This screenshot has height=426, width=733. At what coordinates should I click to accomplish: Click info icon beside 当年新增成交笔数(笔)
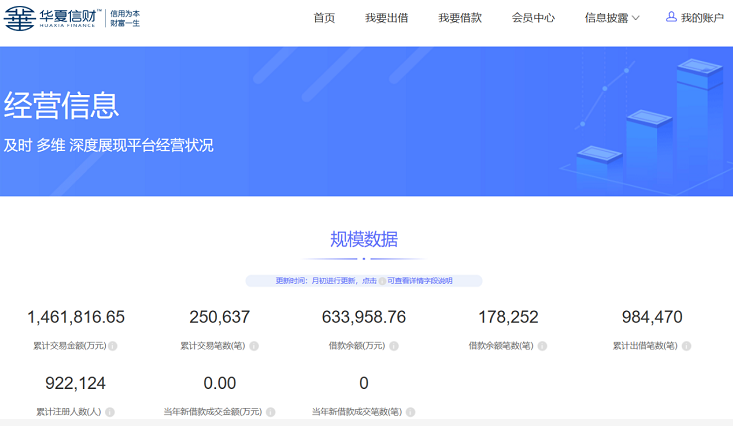click(410, 412)
